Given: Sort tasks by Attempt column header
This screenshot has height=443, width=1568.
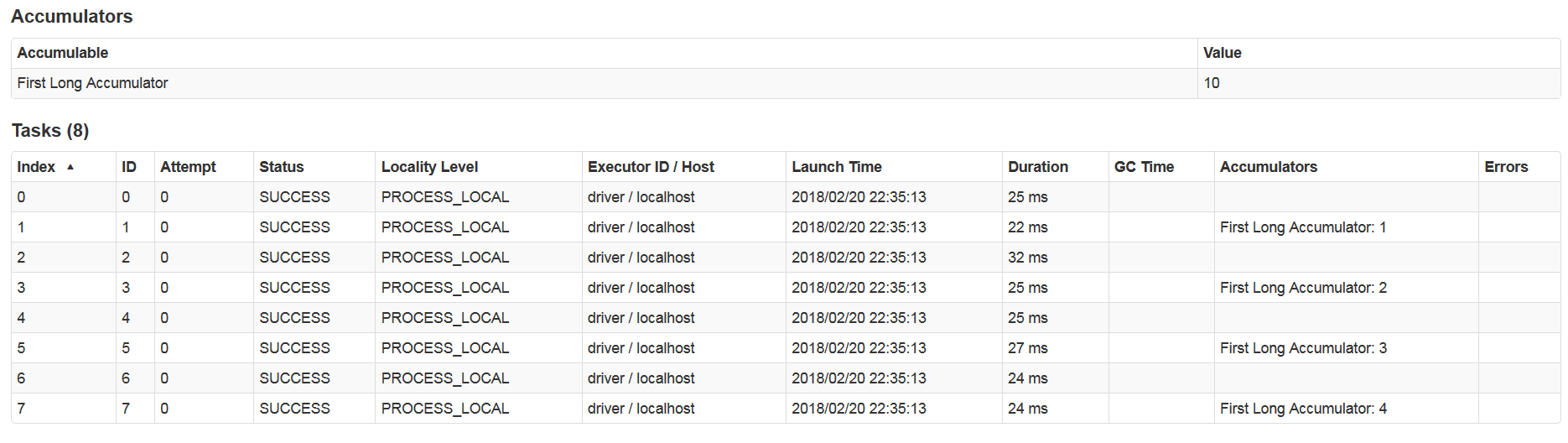Looking at the screenshot, I should (x=188, y=167).
